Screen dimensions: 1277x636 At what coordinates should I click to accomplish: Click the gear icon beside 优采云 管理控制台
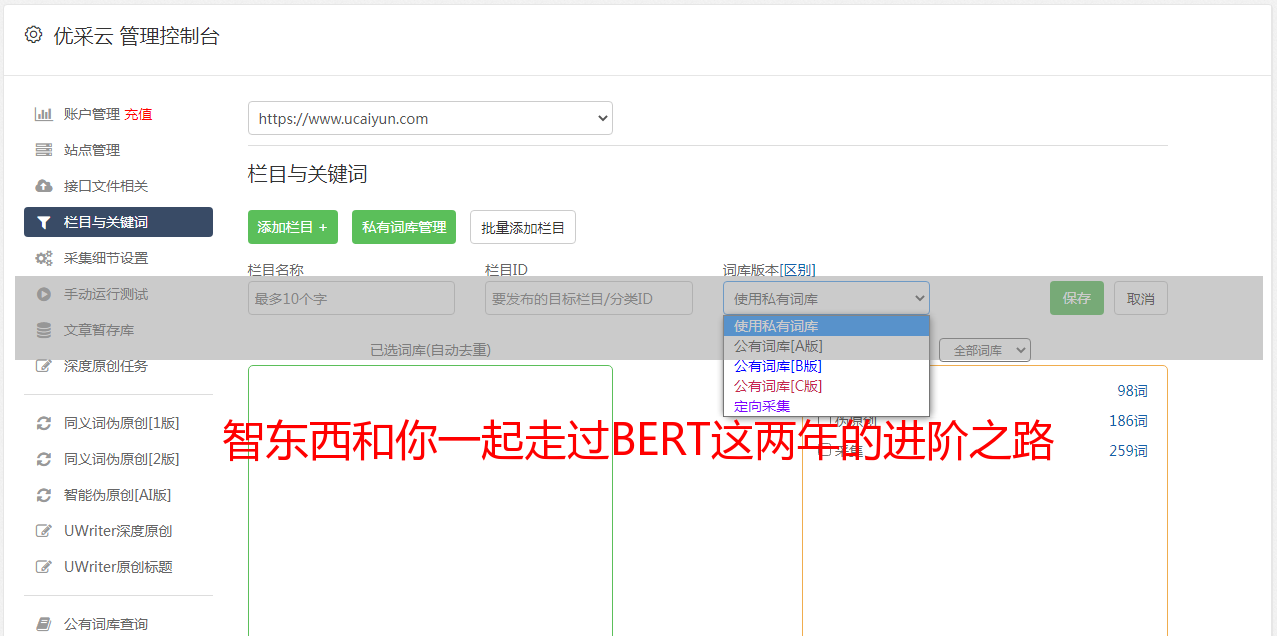click(33, 35)
